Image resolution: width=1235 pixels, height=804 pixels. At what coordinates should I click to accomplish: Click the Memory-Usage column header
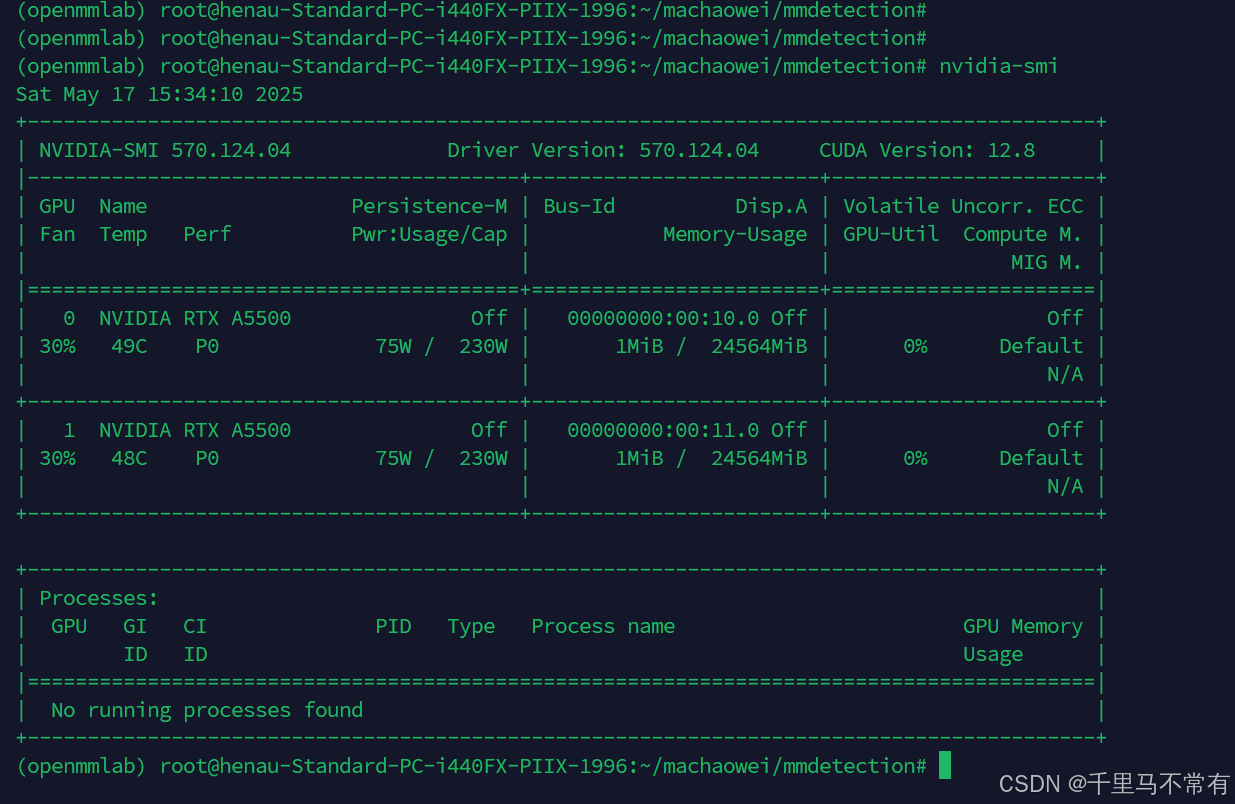[x=735, y=234]
